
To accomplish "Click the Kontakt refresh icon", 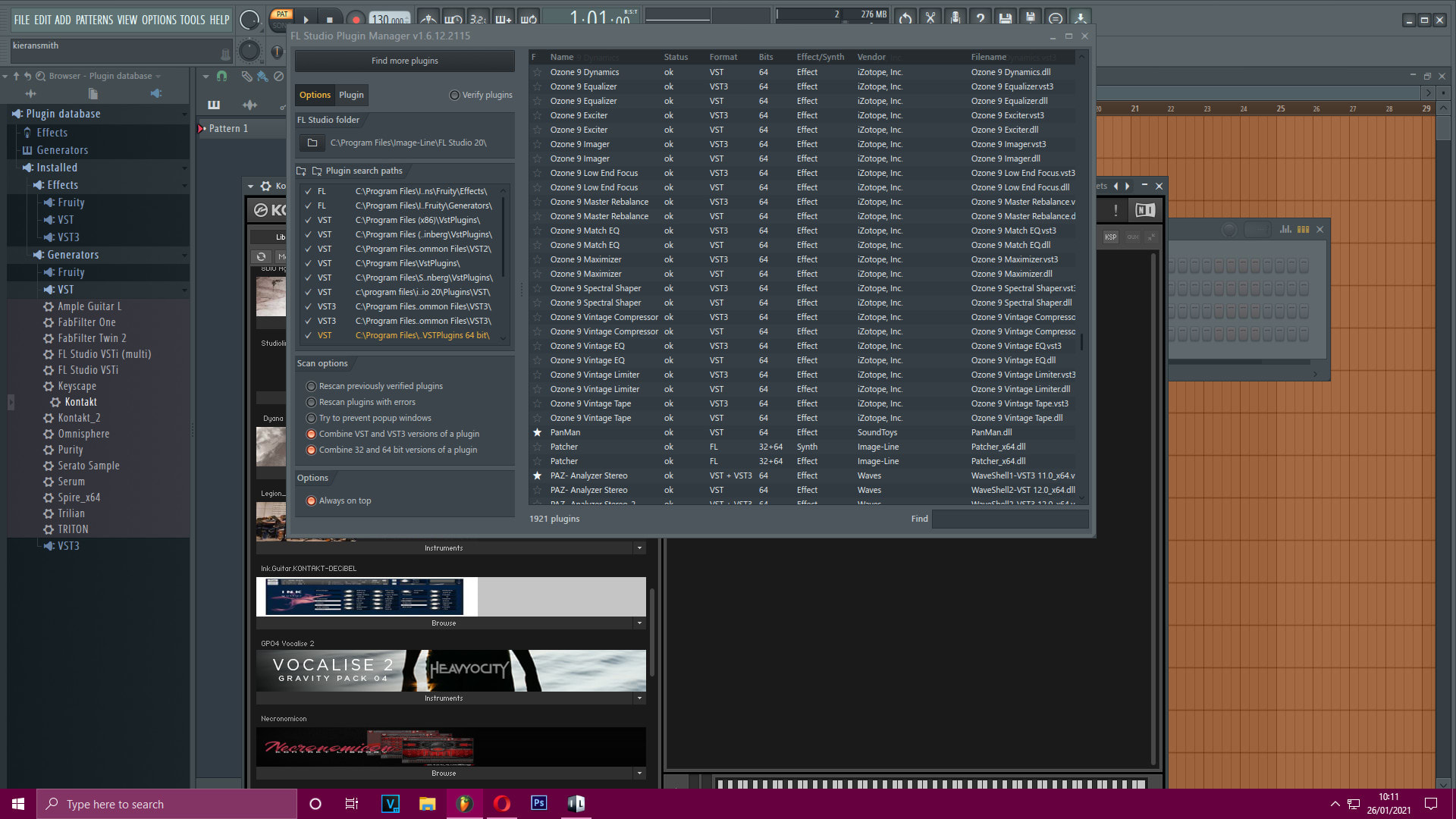I will (x=261, y=256).
